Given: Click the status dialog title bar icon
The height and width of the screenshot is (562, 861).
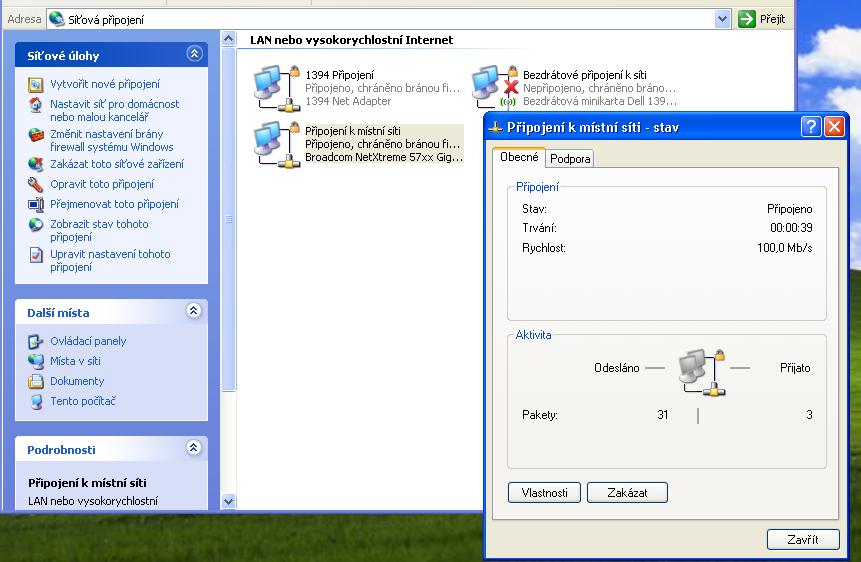Looking at the screenshot, I should [x=496, y=127].
